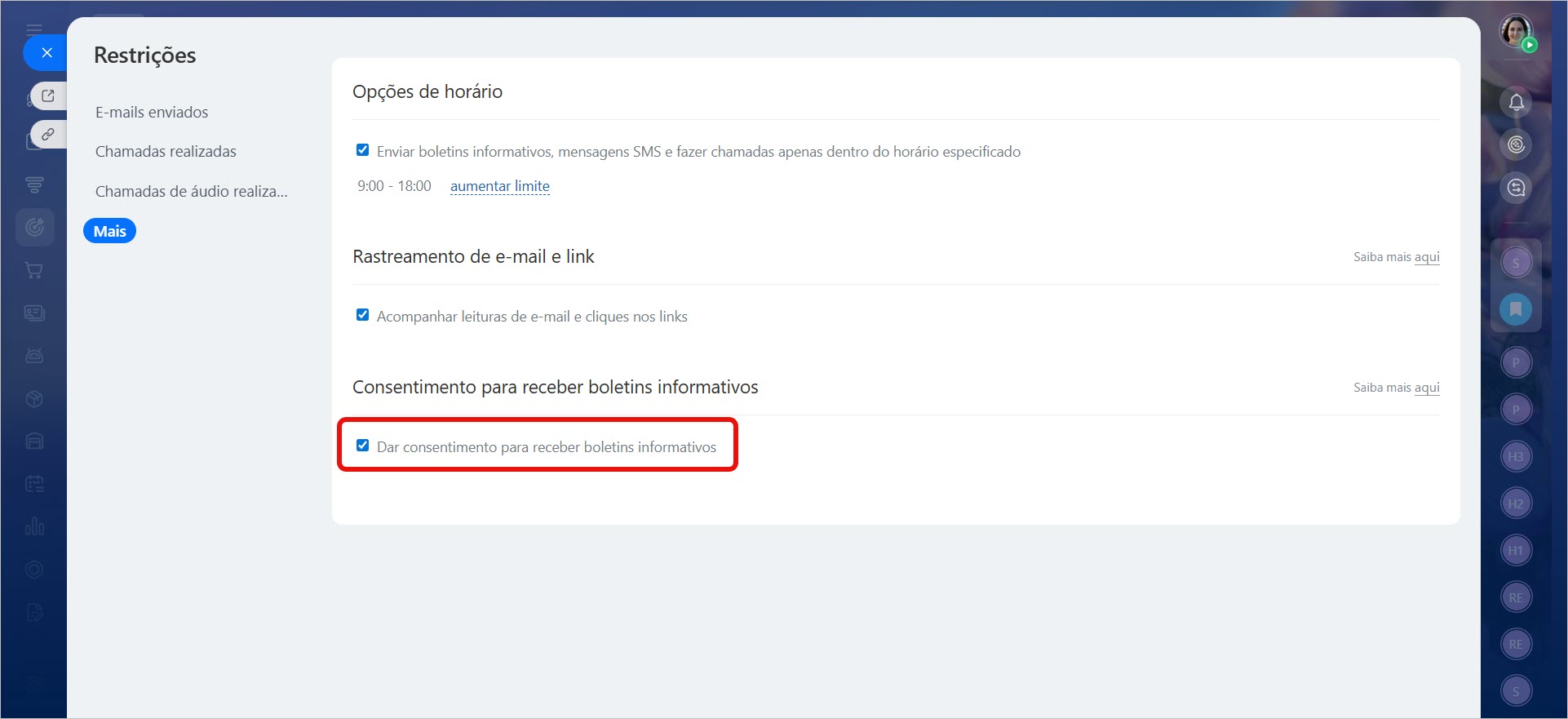Image resolution: width=1568 pixels, height=719 pixels.
Task: Open the bookmark chat icon
Action: click(x=1516, y=309)
